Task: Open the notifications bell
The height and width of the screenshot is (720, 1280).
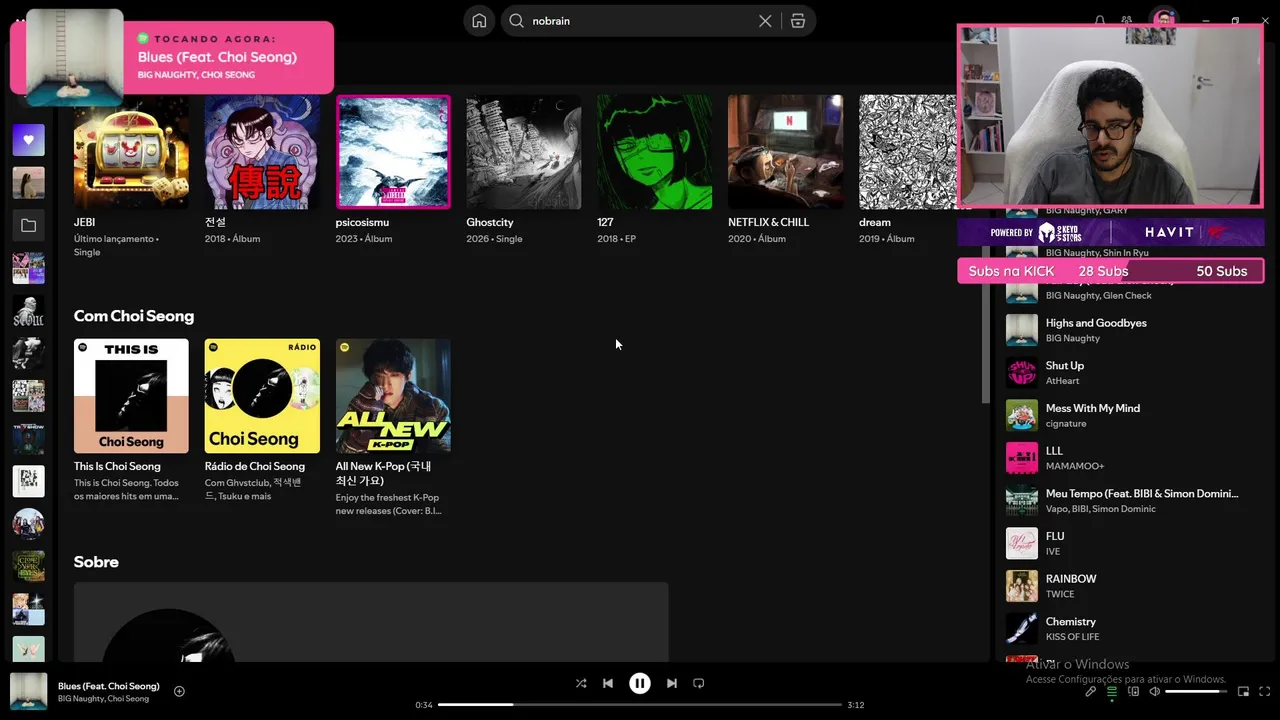Action: [1100, 20]
